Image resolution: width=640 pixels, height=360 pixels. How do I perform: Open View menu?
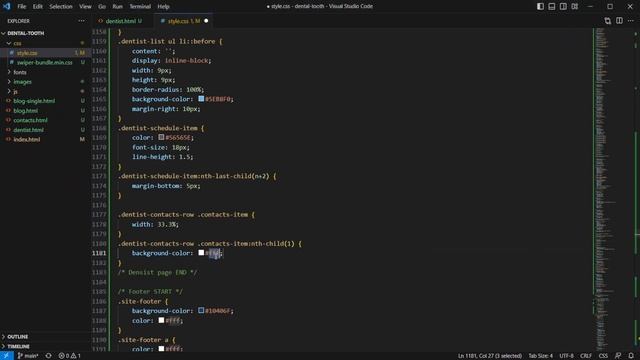tap(85, 6)
